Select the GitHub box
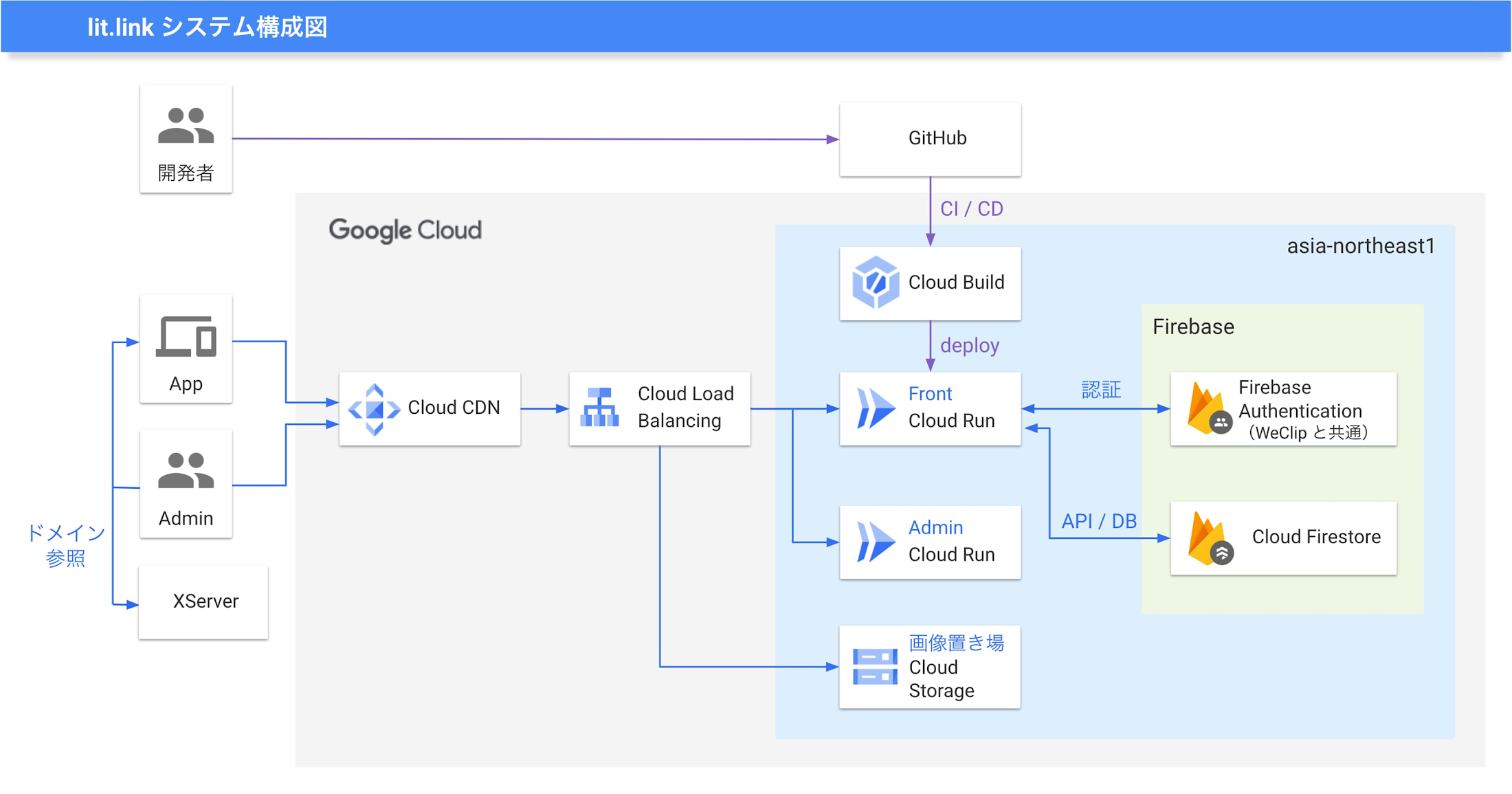The height and width of the screenshot is (794, 1512). (930, 140)
